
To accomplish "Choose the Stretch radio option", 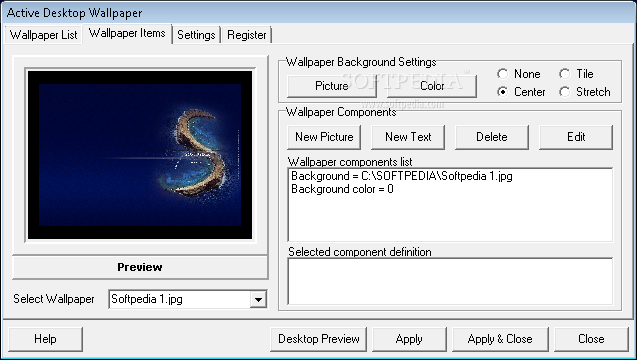I will 585,92.
